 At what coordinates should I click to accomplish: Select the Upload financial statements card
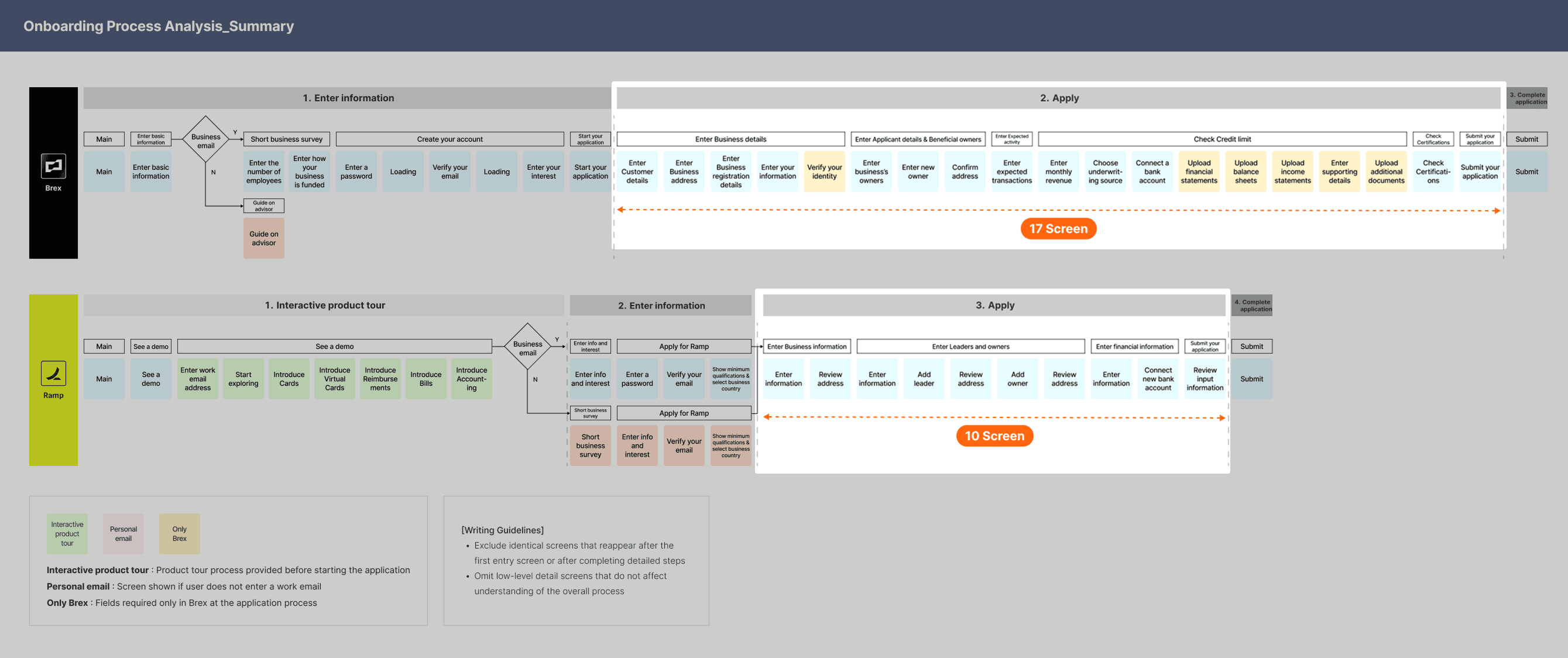tap(1199, 172)
